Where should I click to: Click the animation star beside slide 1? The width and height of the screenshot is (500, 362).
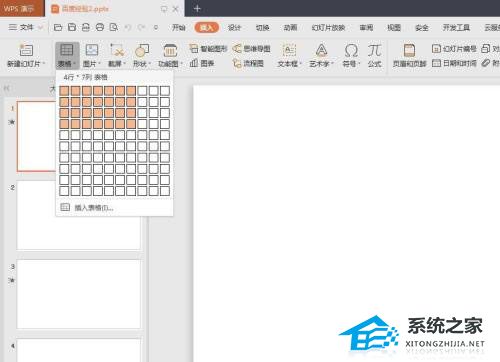point(12,122)
